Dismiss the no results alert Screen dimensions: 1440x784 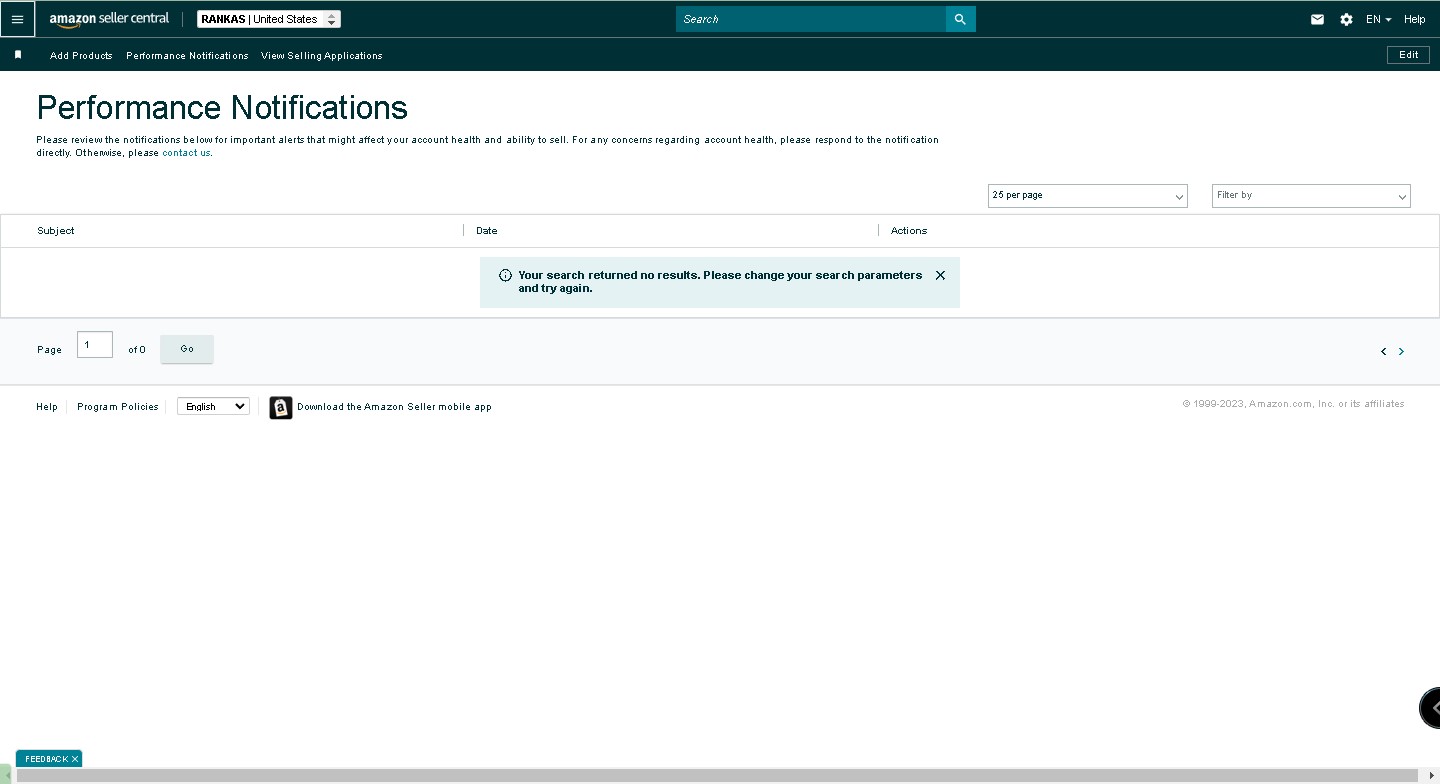940,275
